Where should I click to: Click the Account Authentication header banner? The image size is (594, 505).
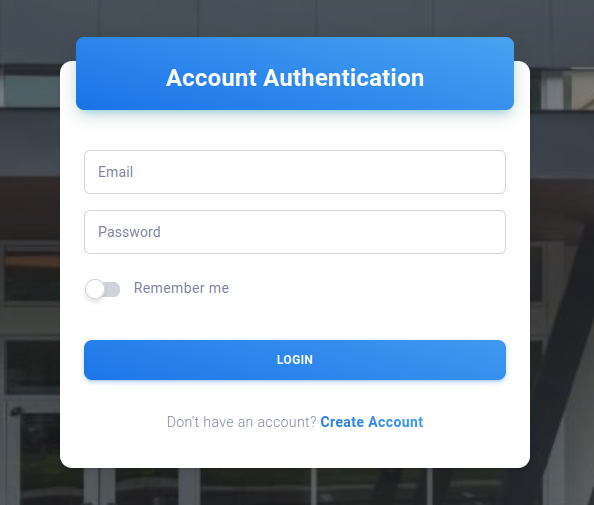point(295,73)
